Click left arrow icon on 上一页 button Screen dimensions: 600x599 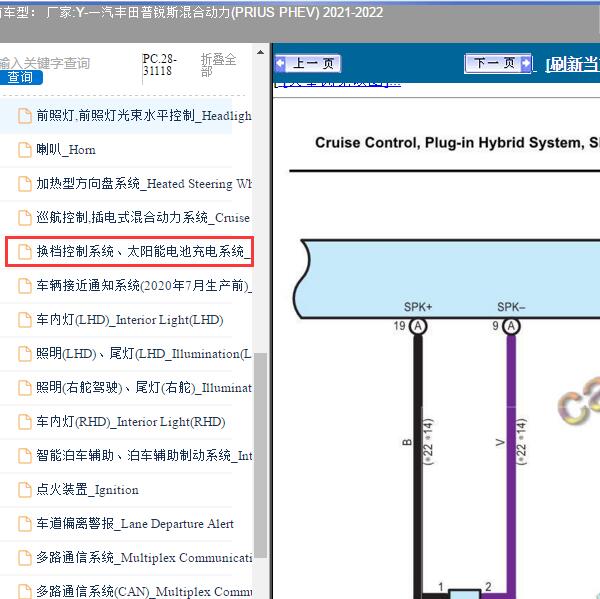click(x=280, y=64)
